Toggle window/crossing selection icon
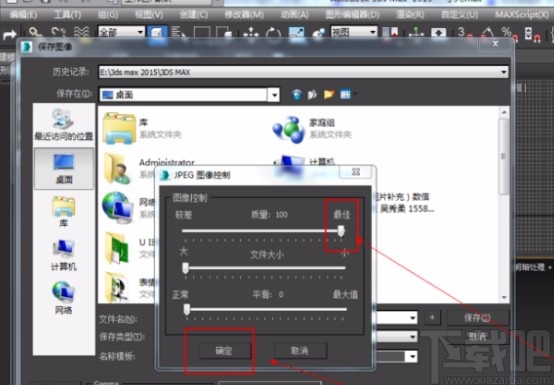Image resolution: width=554 pixels, height=385 pixels. pos(224,33)
